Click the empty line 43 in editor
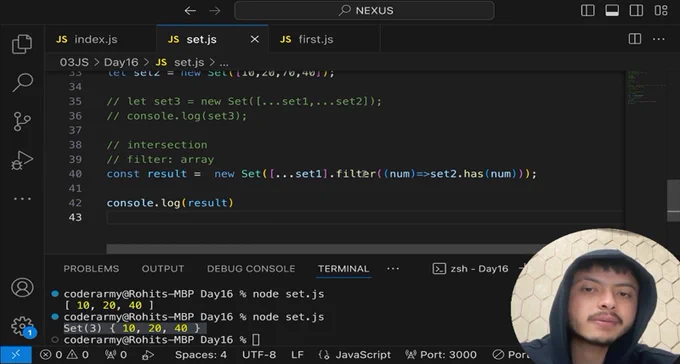The image size is (680, 364). click(x=364, y=217)
